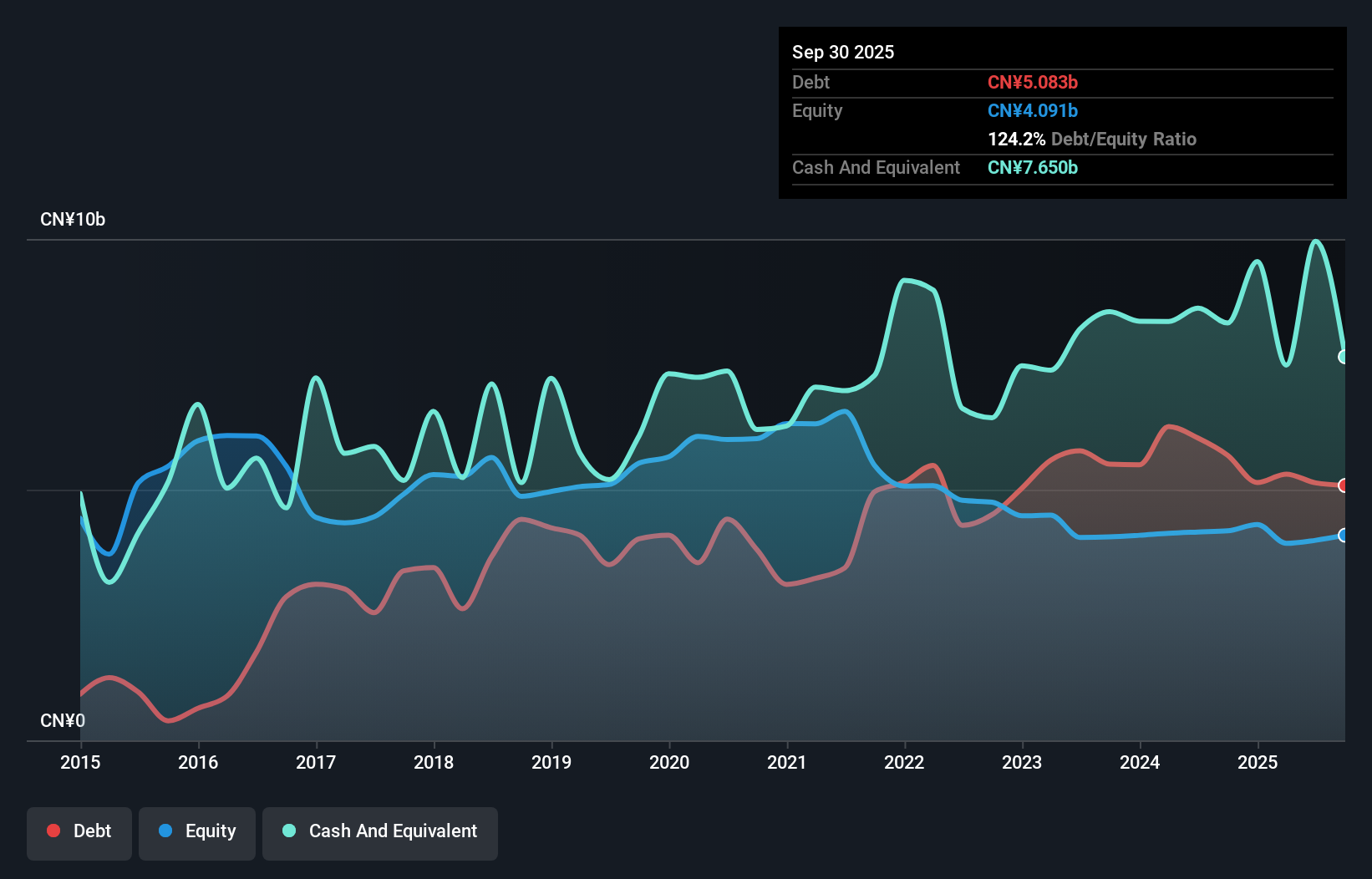The height and width of the screenshot is (879, 1372).
Task: Click the teal Cash endpoint marker on chart
Action: point(1344,357)
